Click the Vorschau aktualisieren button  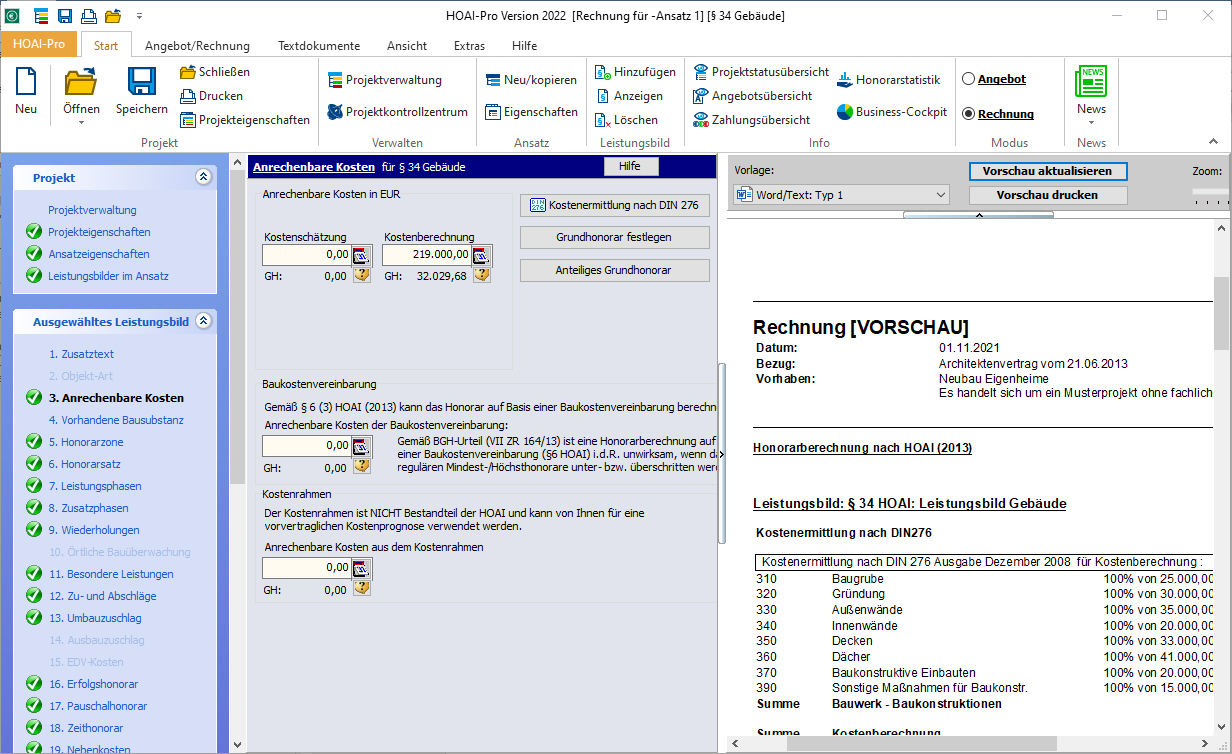tap(1048, 171)
